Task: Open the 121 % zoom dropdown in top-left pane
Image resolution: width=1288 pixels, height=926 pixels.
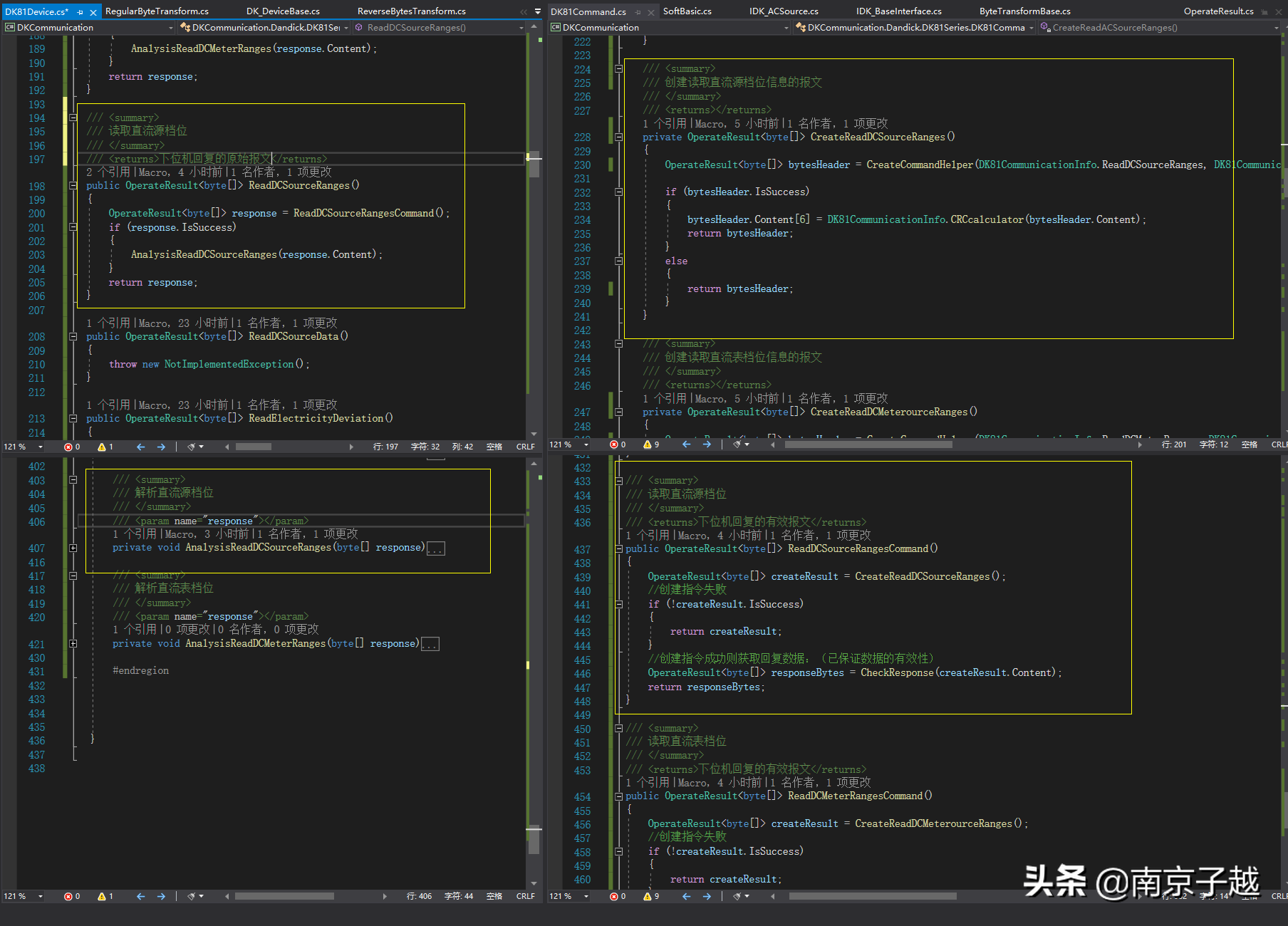Action: 40,447
